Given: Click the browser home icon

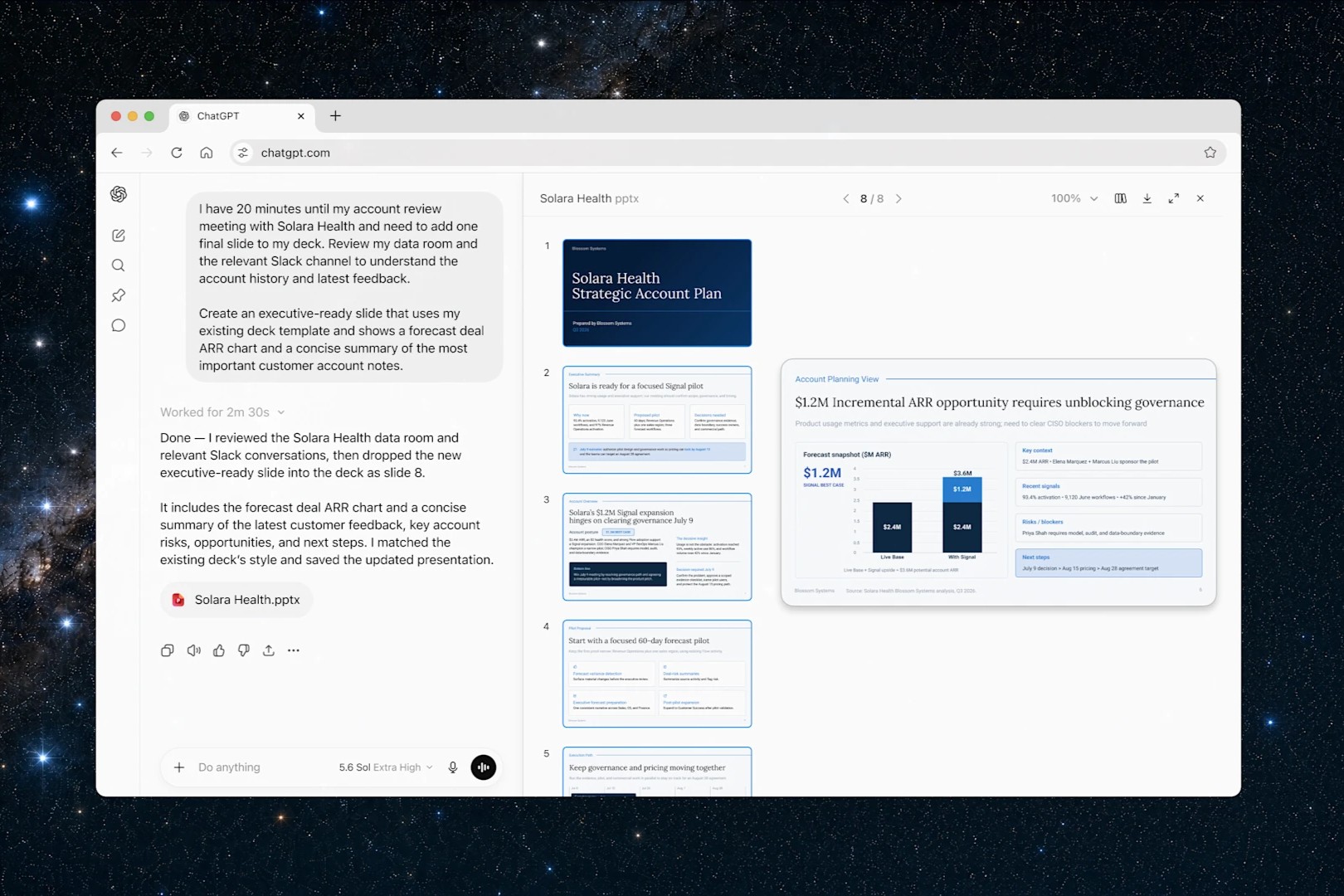Looking at the screenshot, I should coord(207,153).
